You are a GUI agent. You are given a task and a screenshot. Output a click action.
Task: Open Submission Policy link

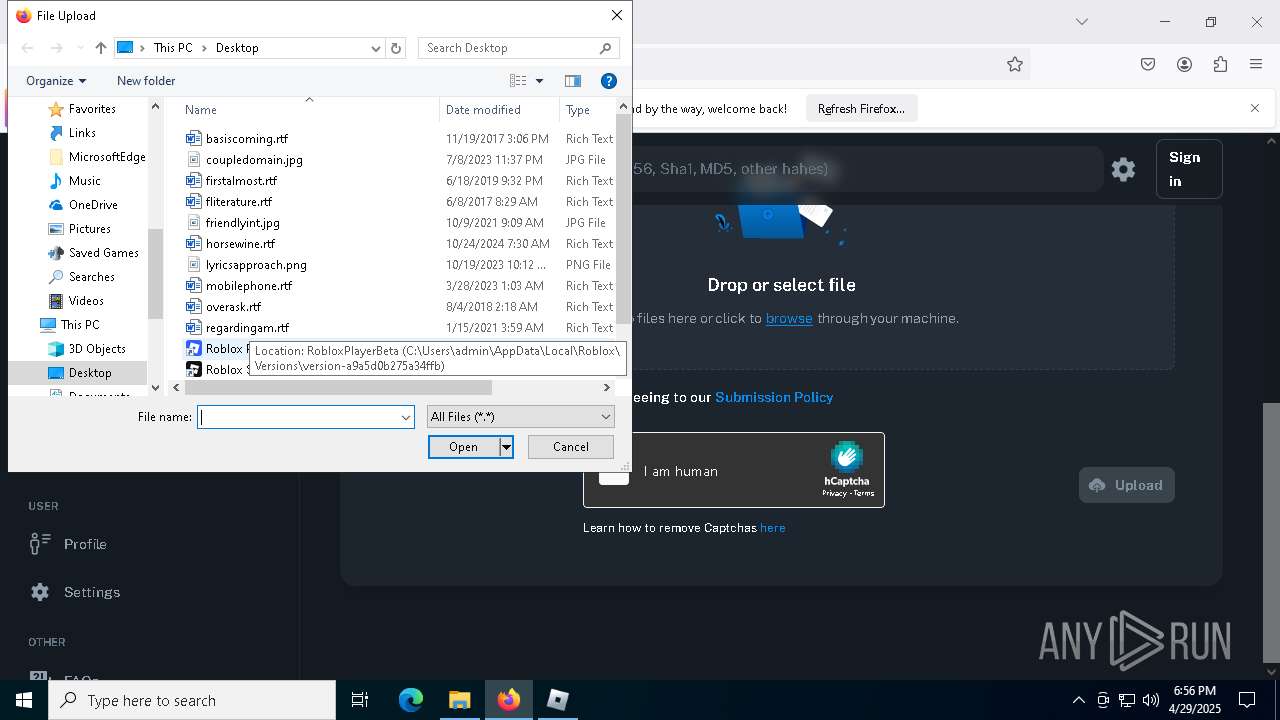pos(774,397)
